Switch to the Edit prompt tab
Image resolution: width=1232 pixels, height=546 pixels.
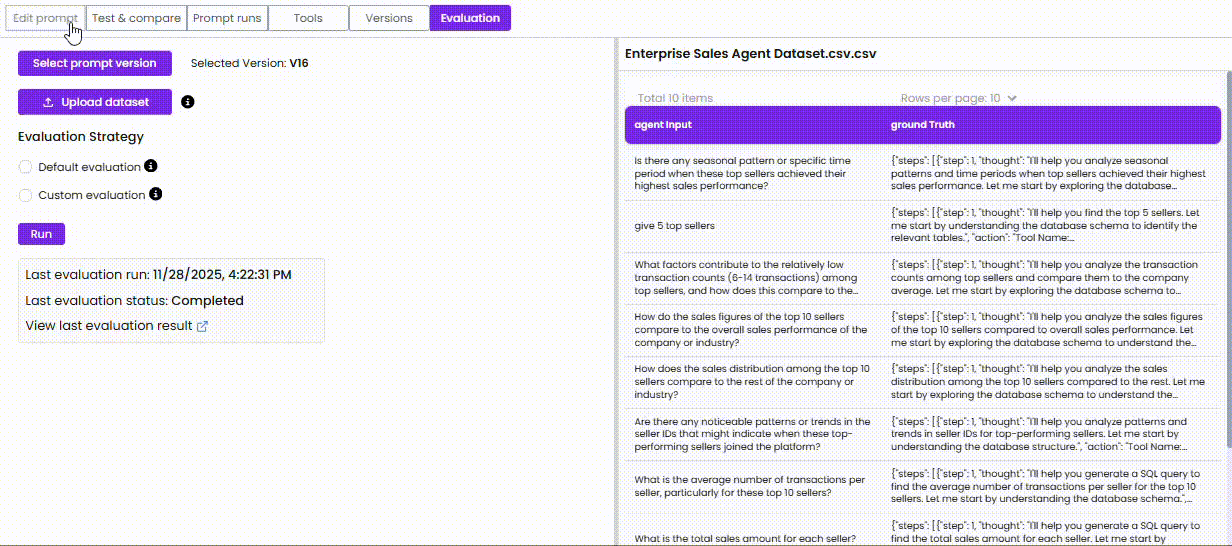click(45, 18)
